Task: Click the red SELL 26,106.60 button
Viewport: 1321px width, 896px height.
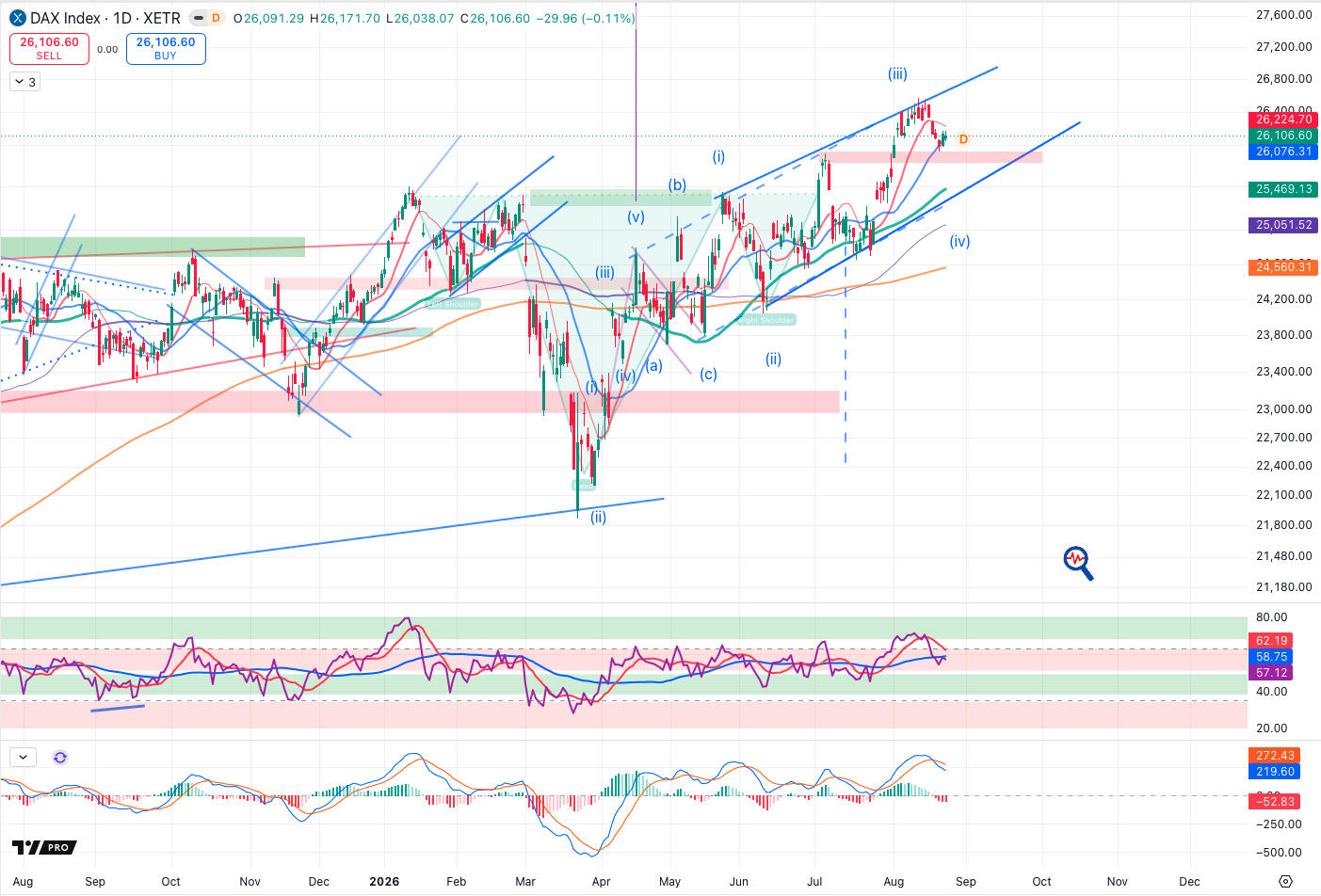Action: coord(49,49)
